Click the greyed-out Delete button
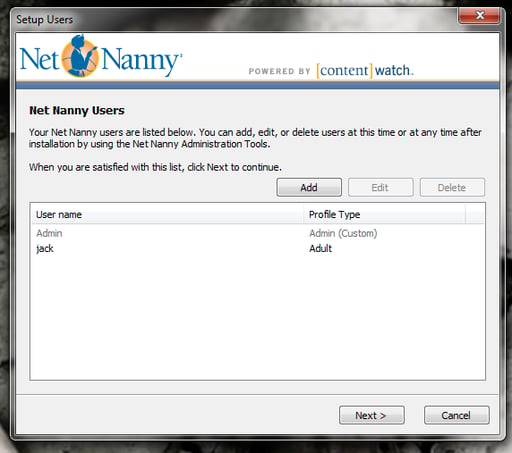 pyautogui.click(x=452, y=187)
